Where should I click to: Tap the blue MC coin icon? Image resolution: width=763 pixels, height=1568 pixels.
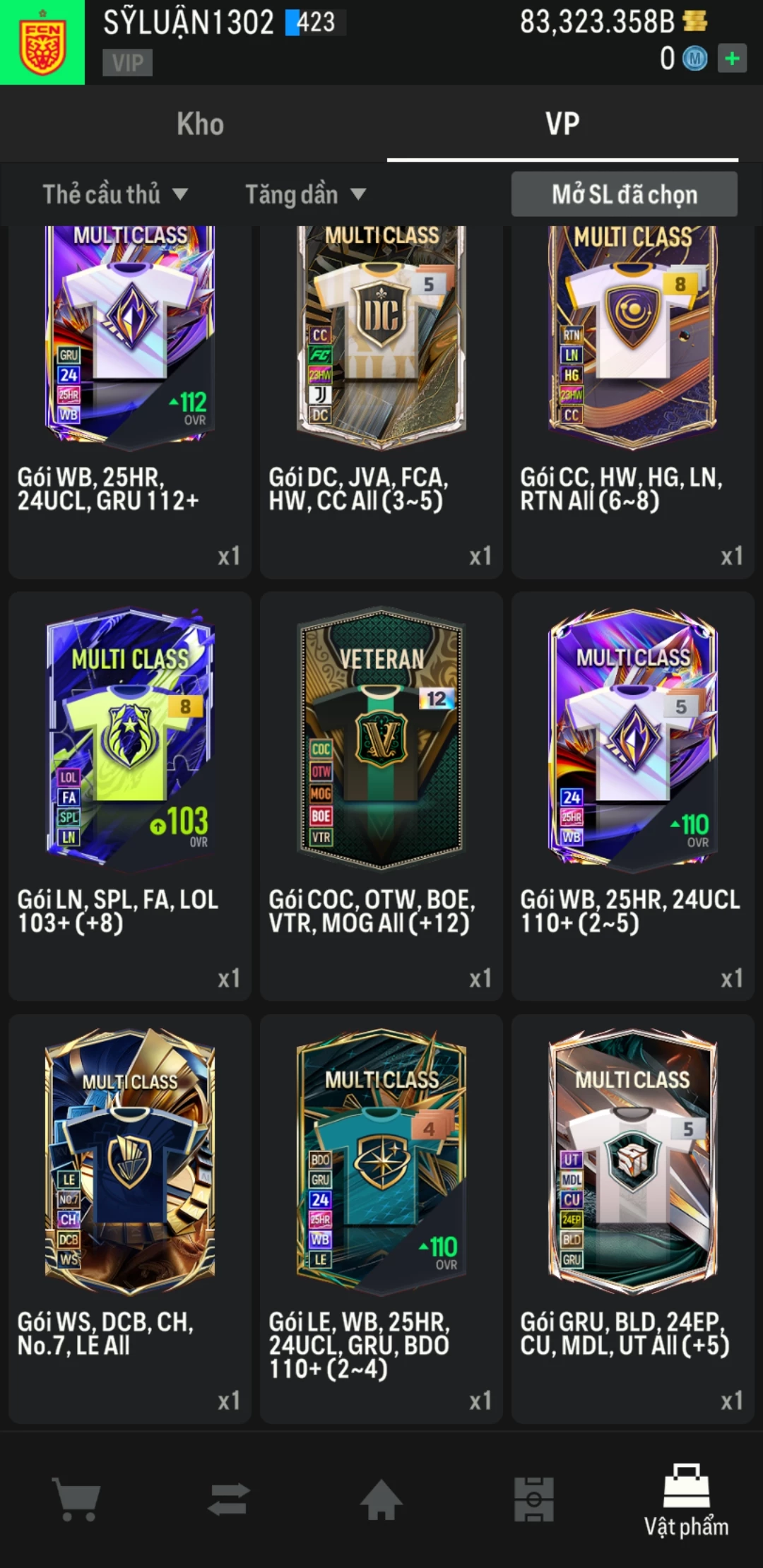[694, 59]
